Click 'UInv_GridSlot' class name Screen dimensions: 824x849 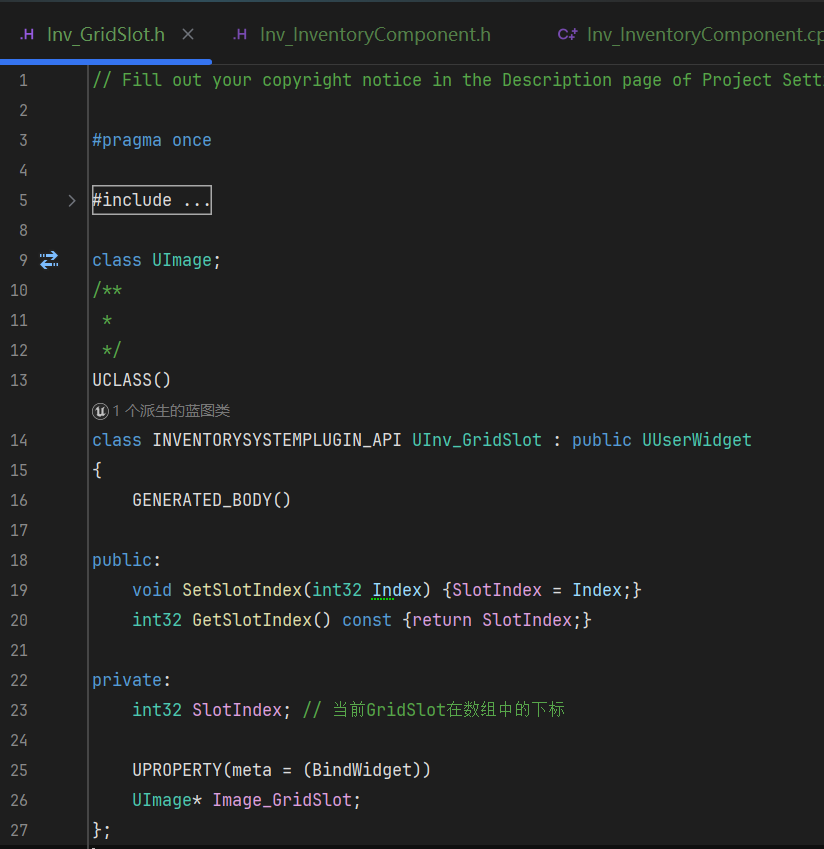pos(477,440)
